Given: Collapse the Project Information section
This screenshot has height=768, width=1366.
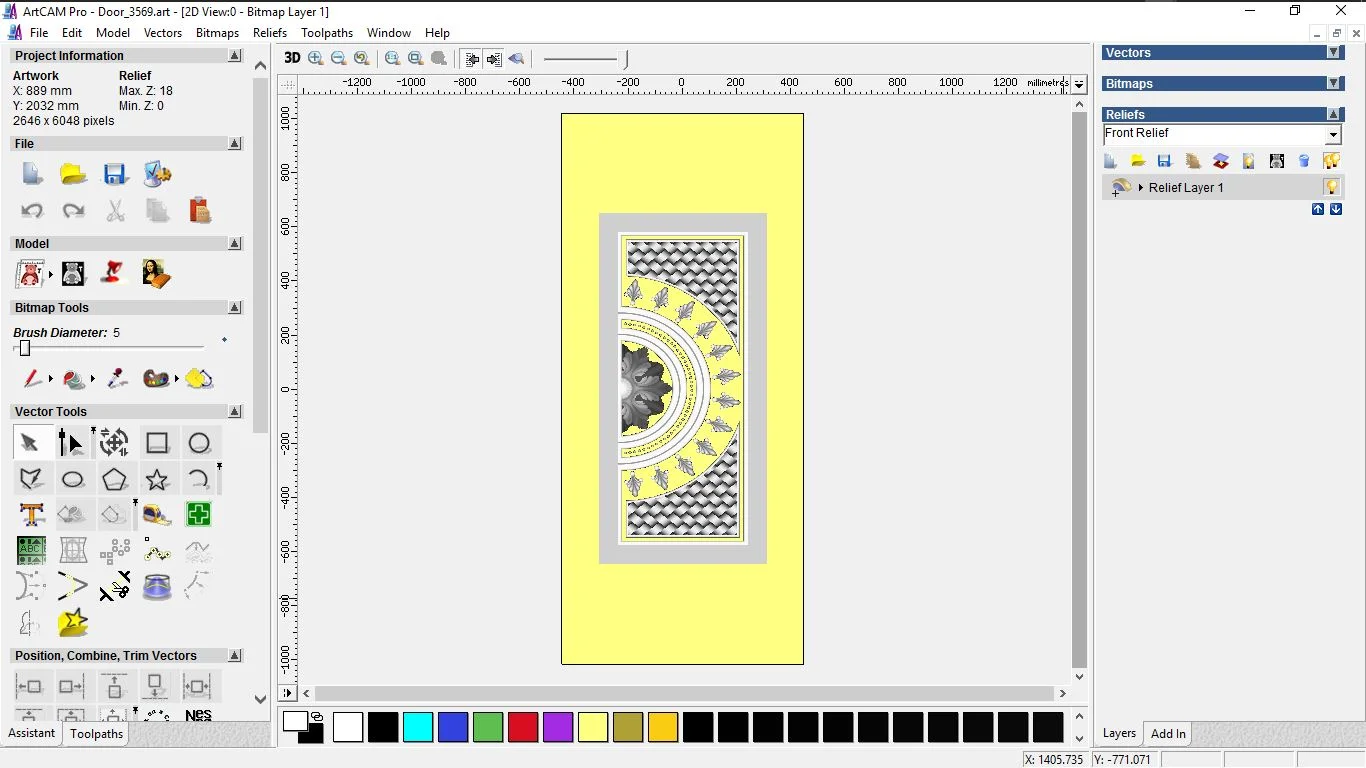Looking at the screenshot, I should (x=235, y=56).
